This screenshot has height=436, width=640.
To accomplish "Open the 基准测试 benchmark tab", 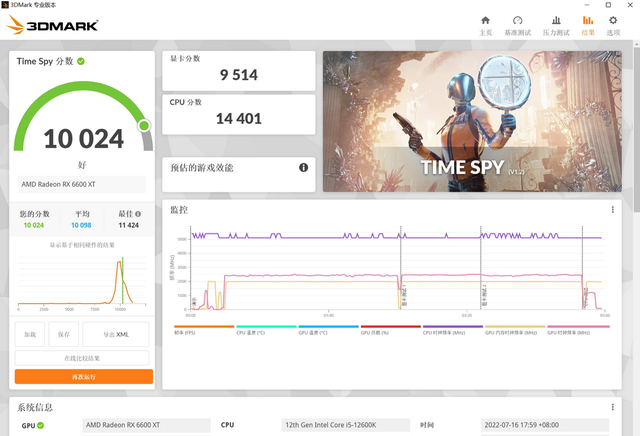I will coord(518,26).
